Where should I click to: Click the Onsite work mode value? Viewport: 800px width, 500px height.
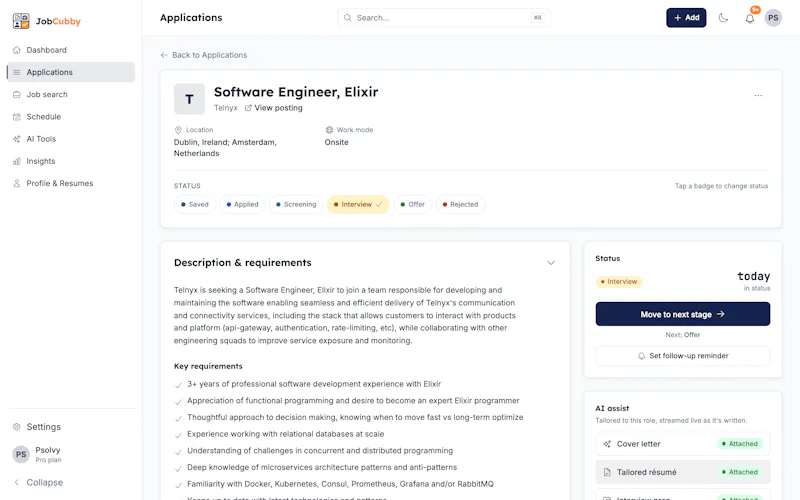point(337,142)
